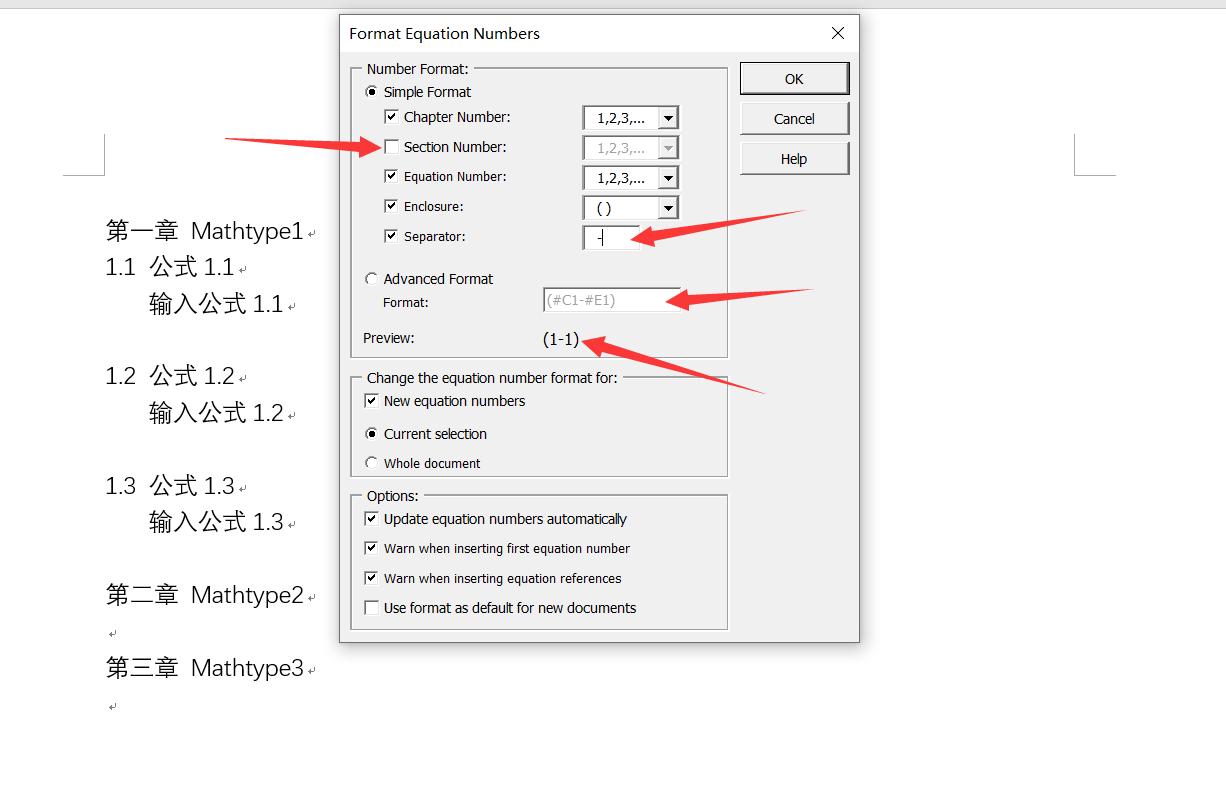
Task: Click the Help button
Action: [x=794, y=158]
